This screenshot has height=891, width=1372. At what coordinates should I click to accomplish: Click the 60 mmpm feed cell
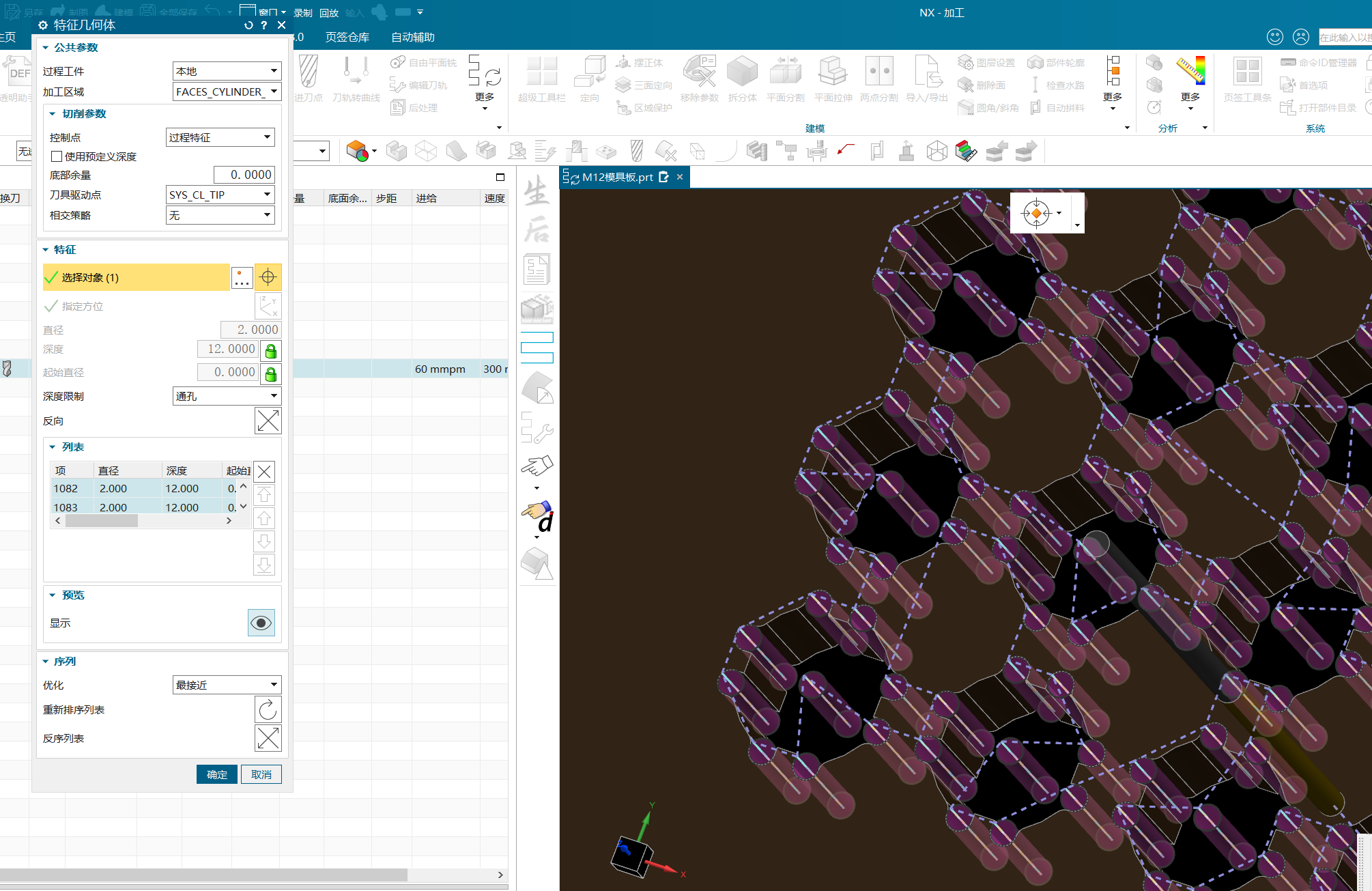(446, 369)
